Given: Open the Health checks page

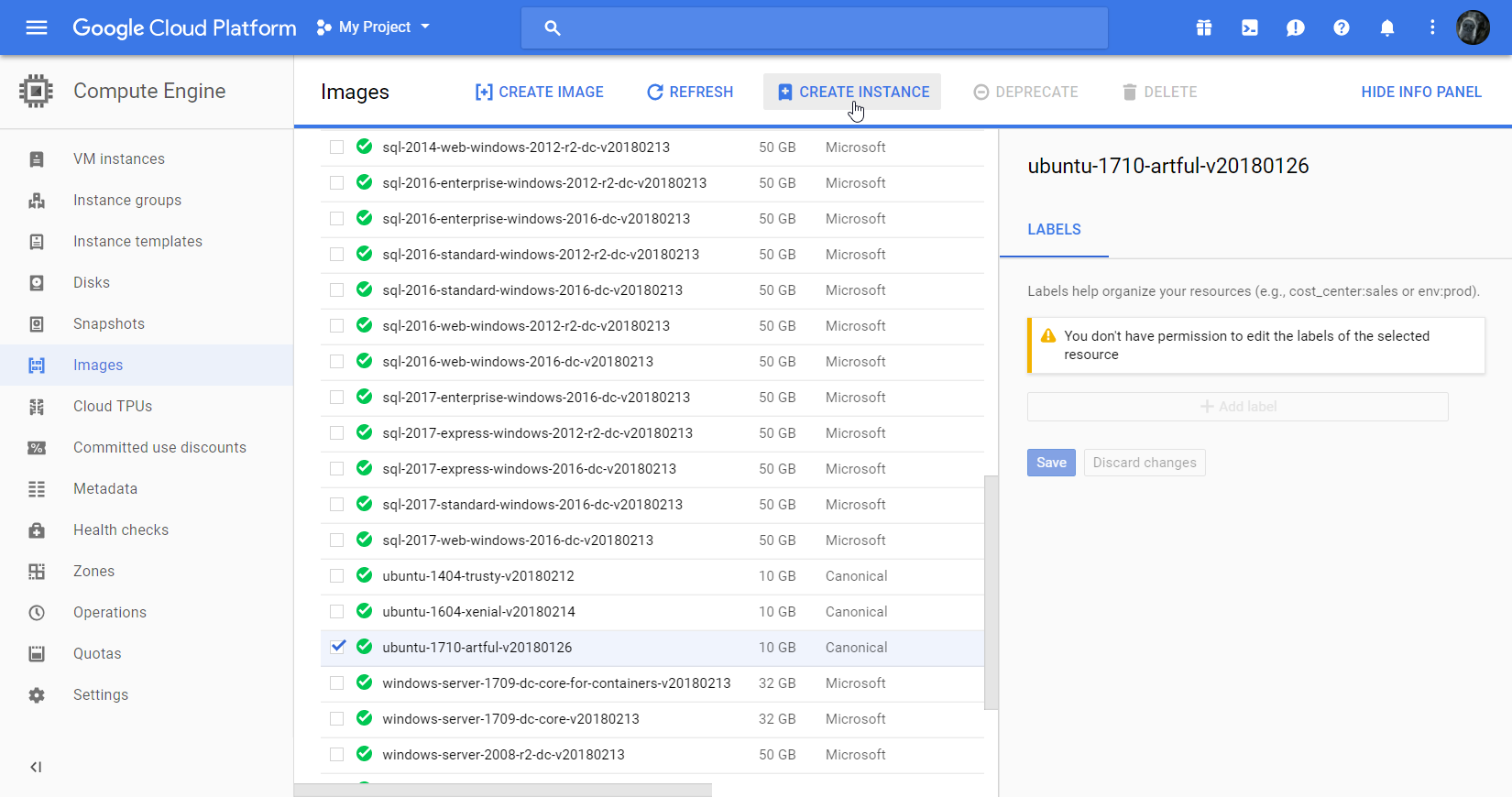Looking at the screenshot, I should [x=121, y=530].
